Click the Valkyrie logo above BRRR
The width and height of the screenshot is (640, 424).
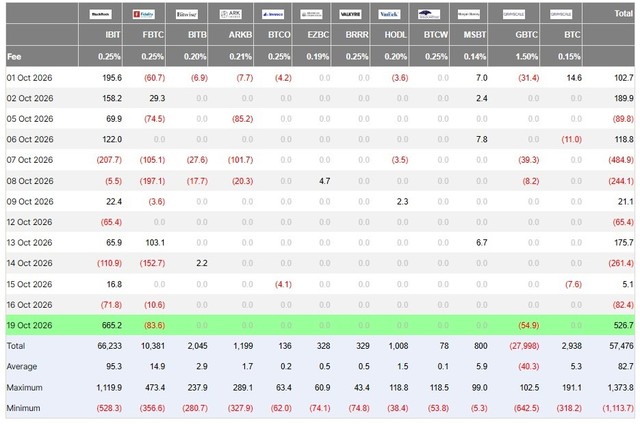[350, 14]
